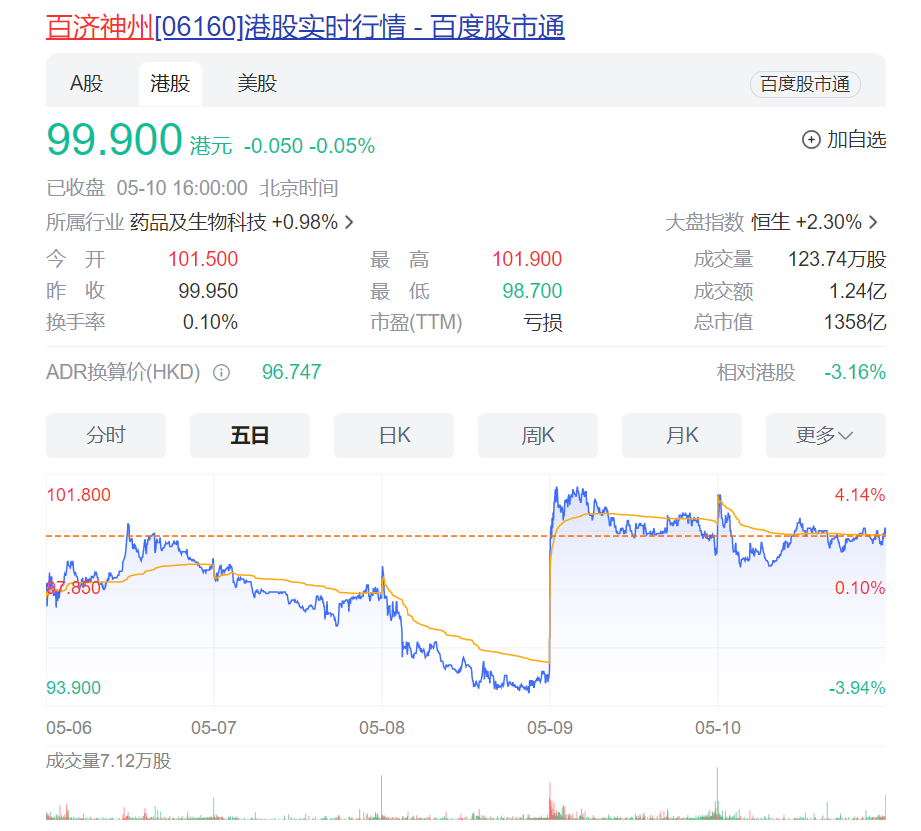Show the 分时 intraday chart

pyautogui.click(x=106, y=435)
